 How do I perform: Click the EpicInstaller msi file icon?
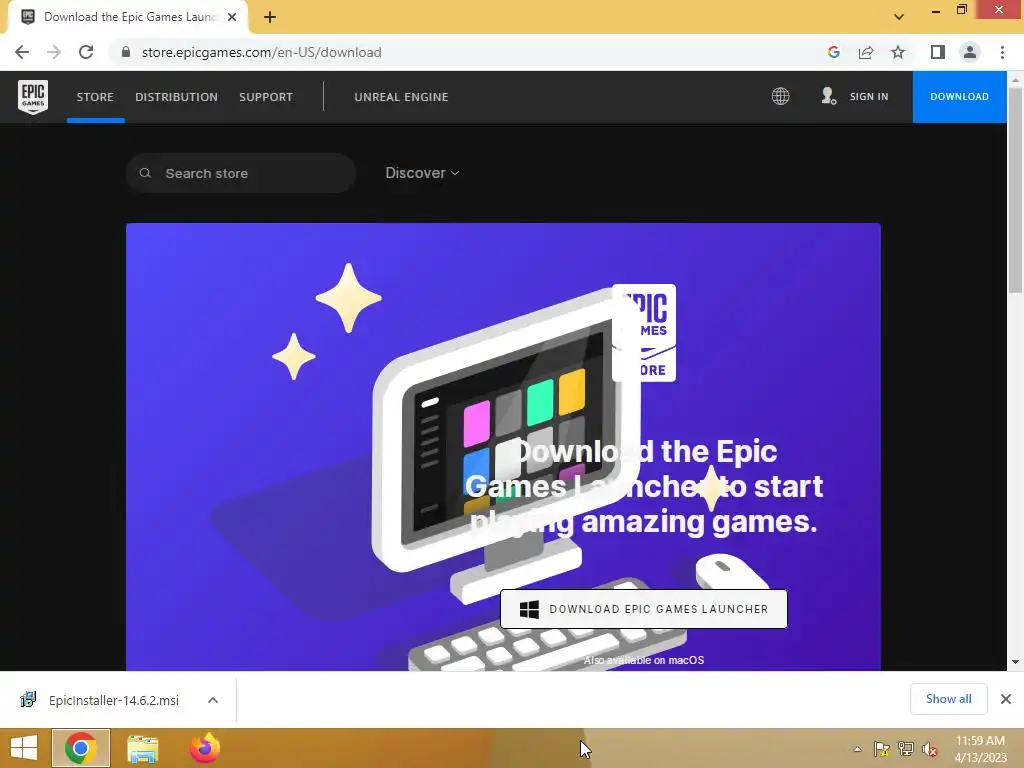28,699
